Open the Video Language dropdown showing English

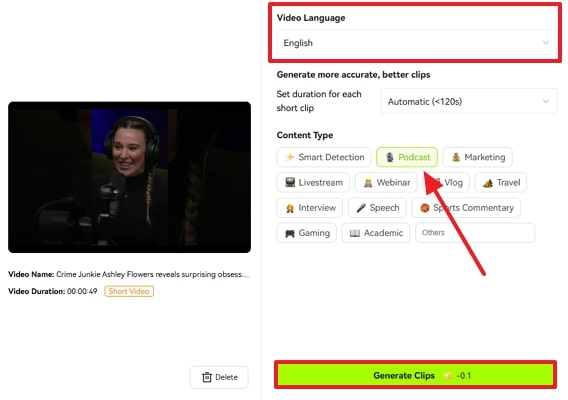417,43
